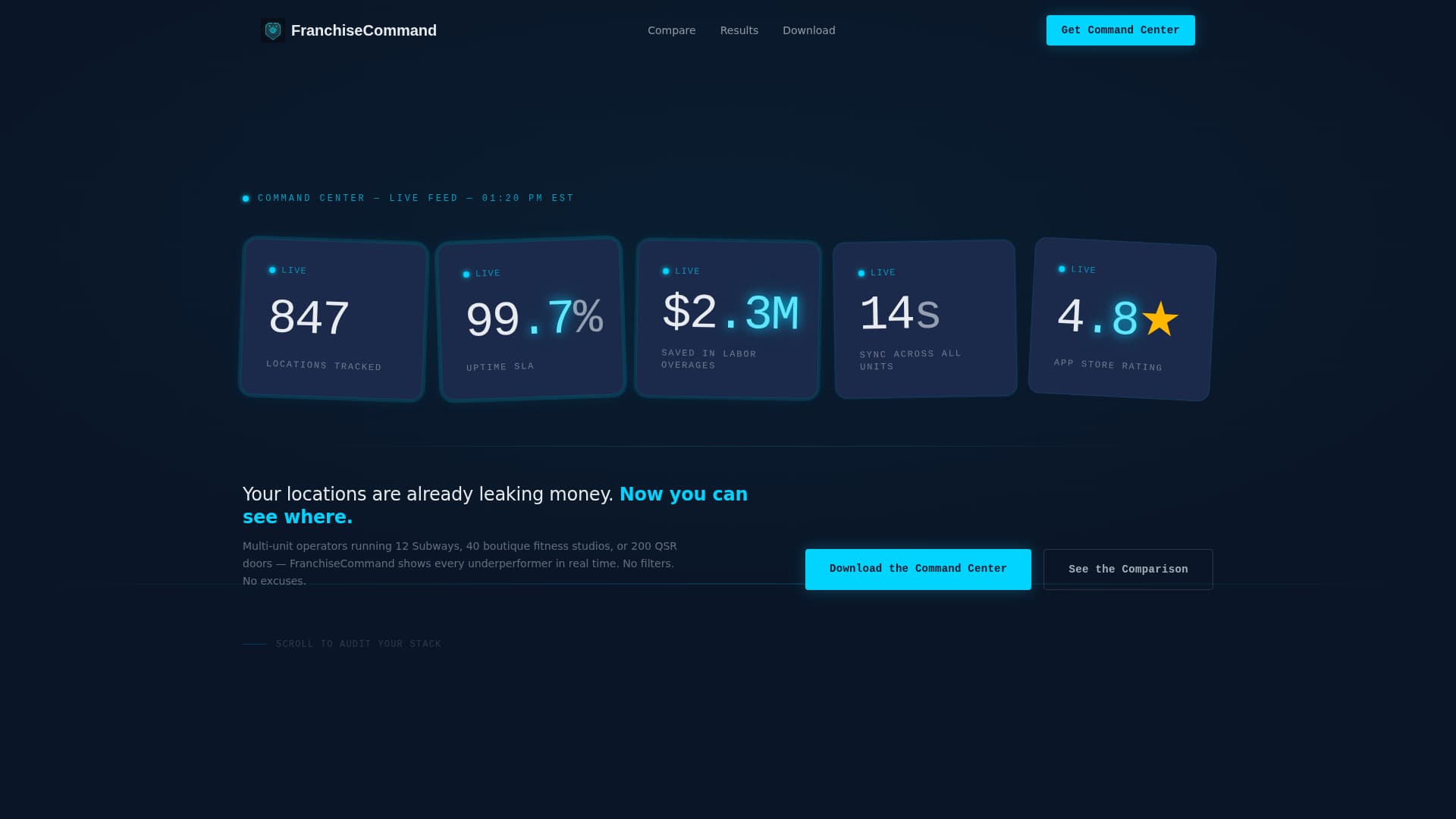Open the Results nav link
The image size is (1456, 819).
coord(739,30)
